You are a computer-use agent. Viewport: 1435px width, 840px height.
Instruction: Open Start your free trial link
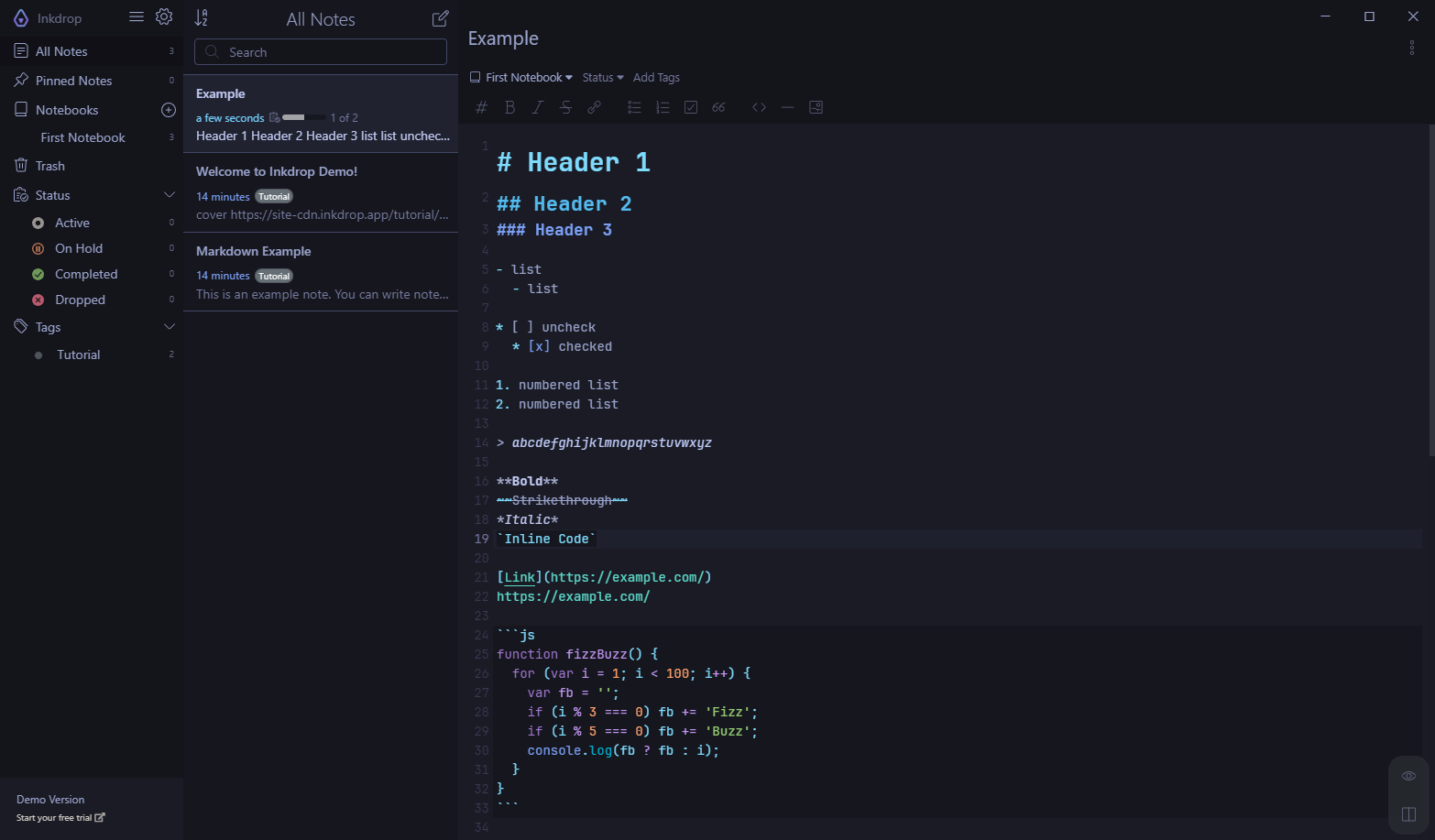[x=60, y=818]
